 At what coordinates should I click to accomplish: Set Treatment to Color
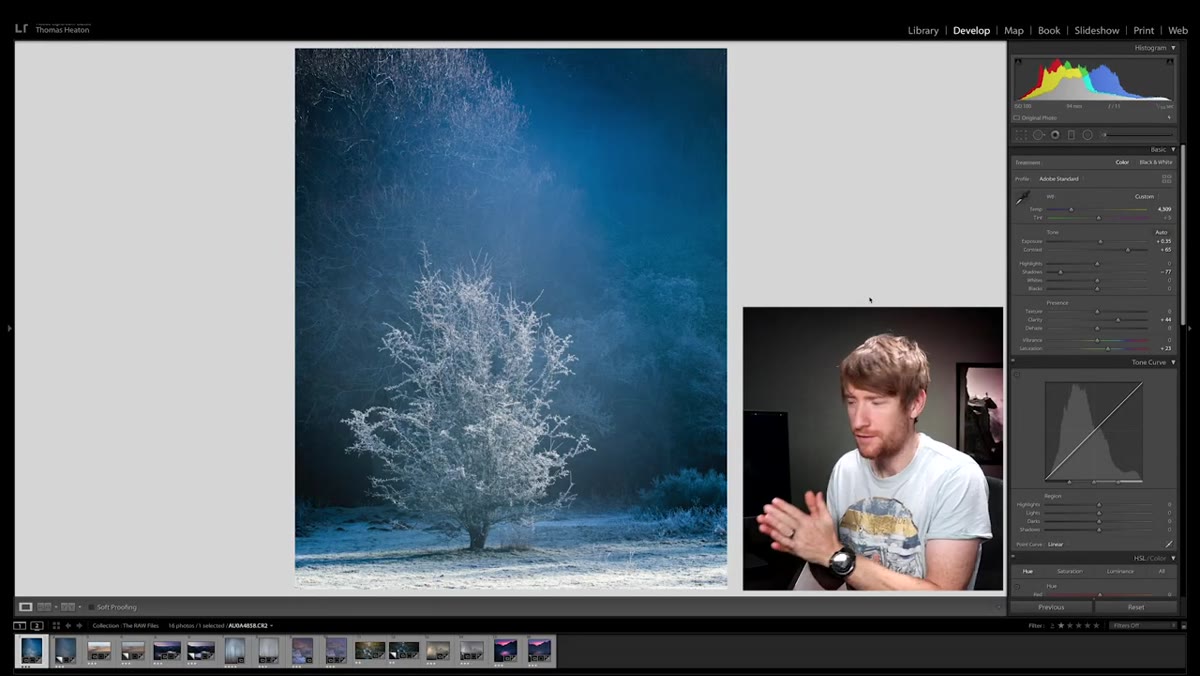(1122, 162)
